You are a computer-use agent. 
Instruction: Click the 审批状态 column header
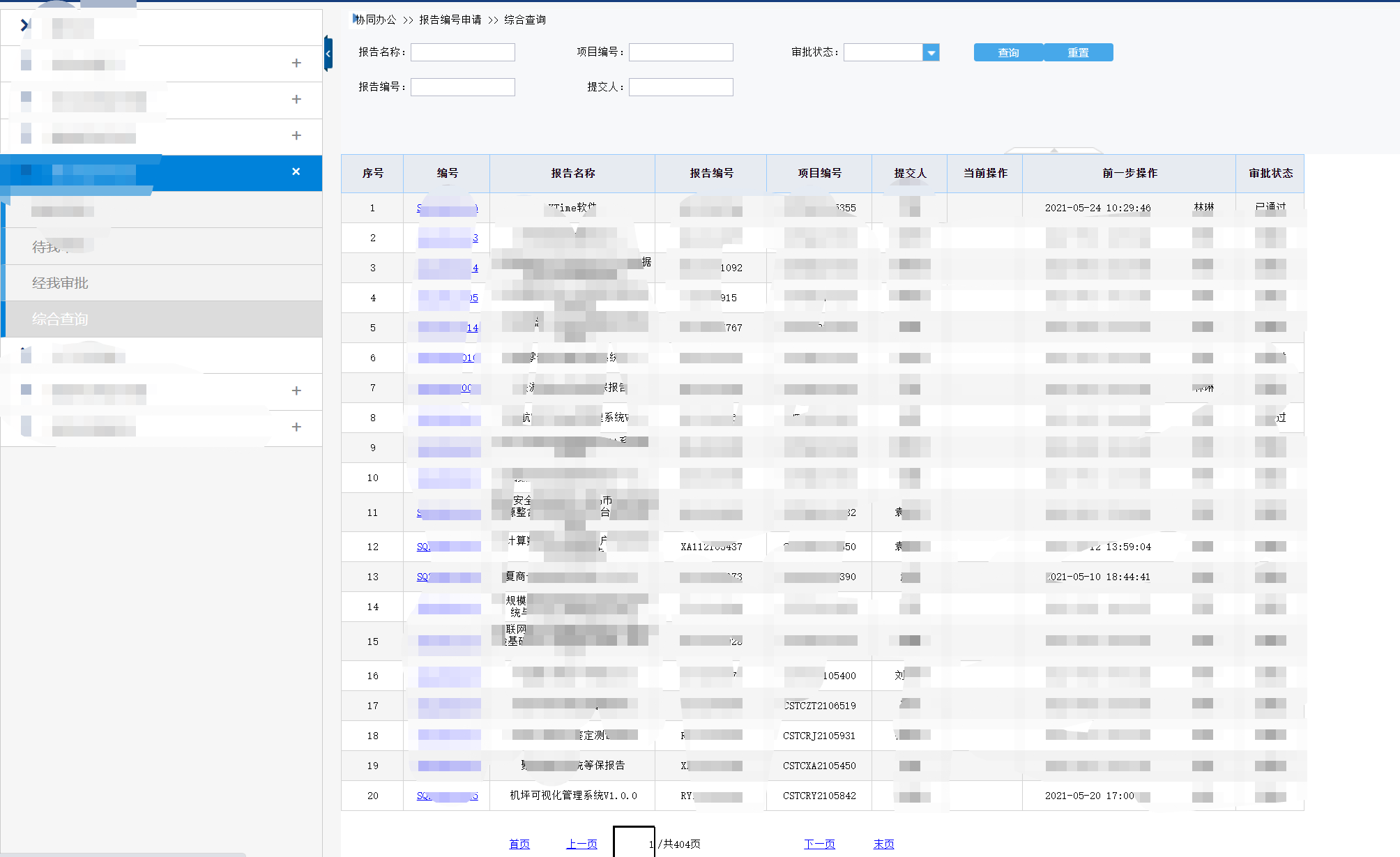1270,173
